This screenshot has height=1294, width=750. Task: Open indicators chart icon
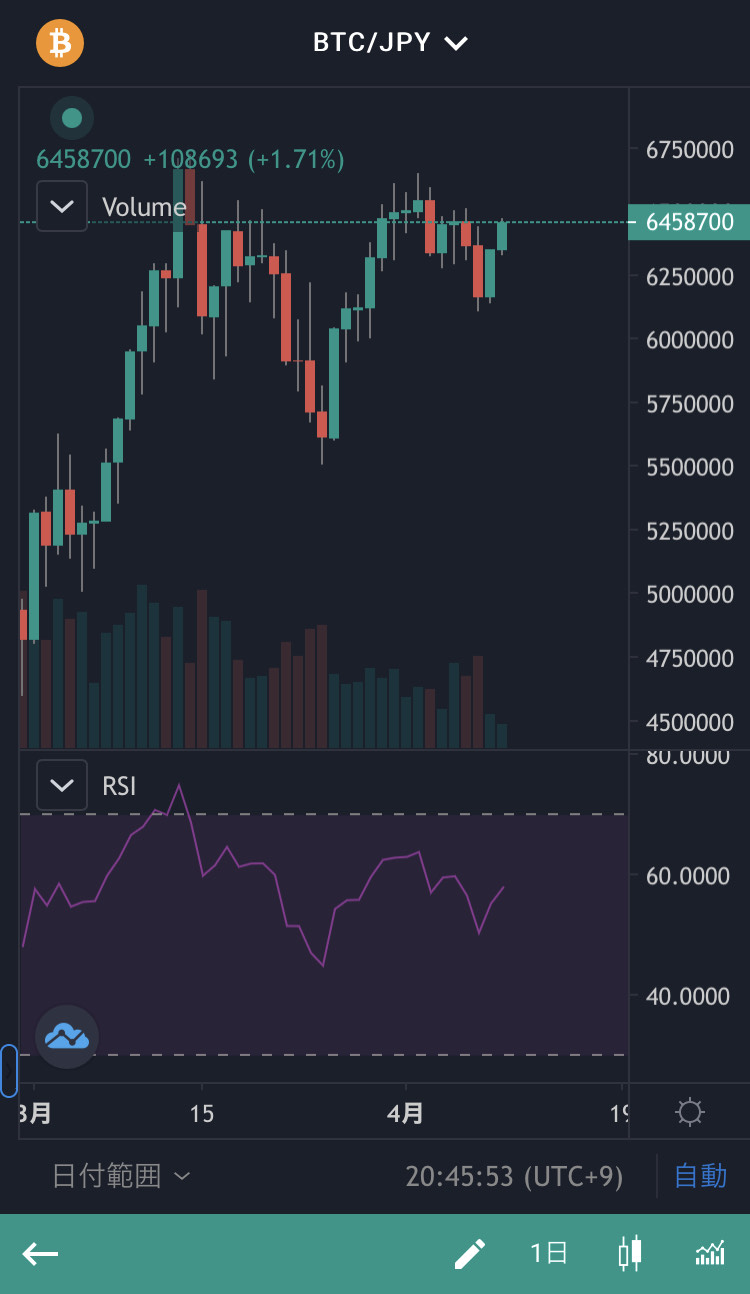(710, 1253)
